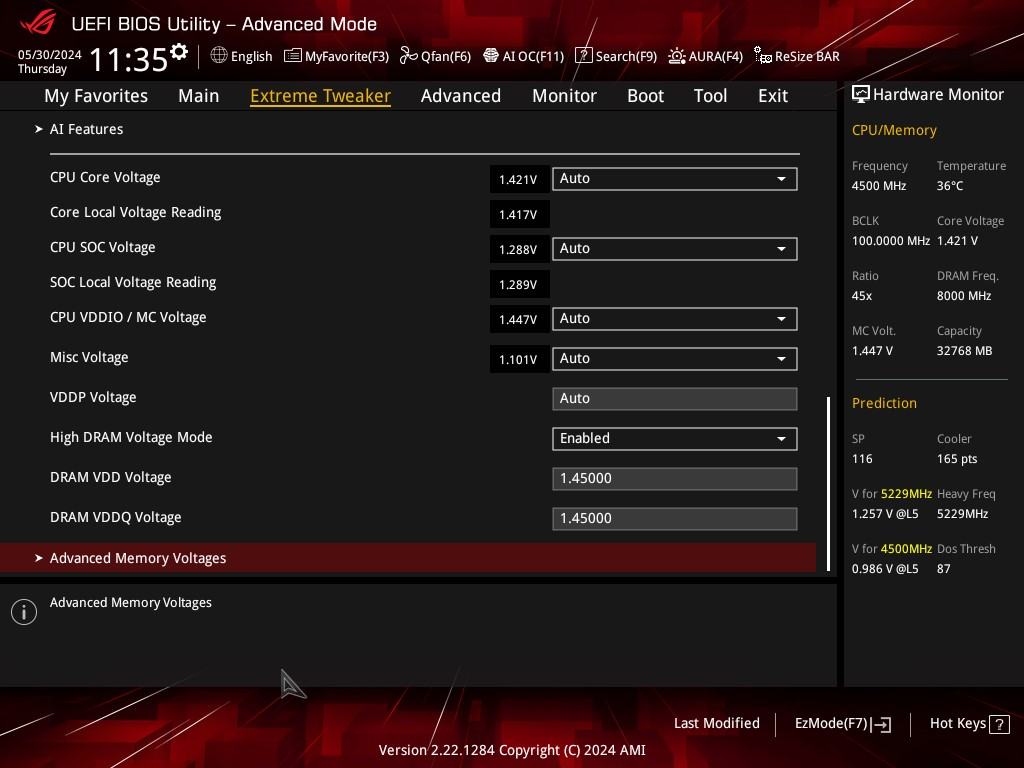Toggle the ReSize BAR icon
Viewport: 1024px width, 768px height.
pyautogui.click(x=763, y=56)
